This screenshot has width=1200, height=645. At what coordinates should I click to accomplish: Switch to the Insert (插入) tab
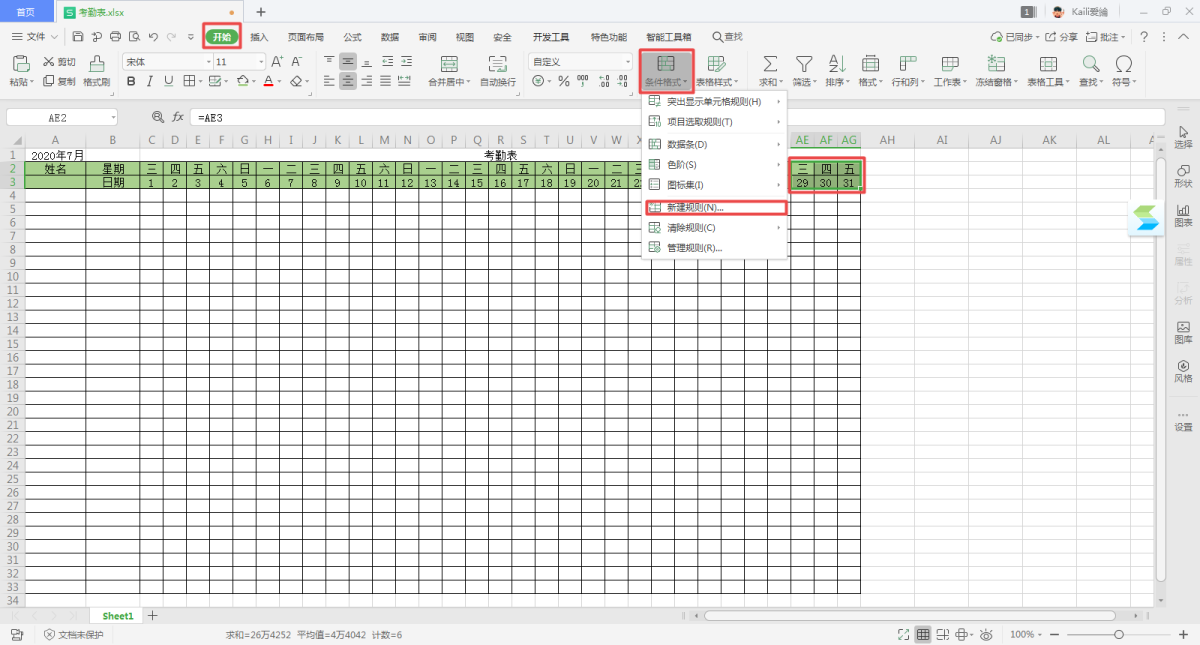coord(259,37)
